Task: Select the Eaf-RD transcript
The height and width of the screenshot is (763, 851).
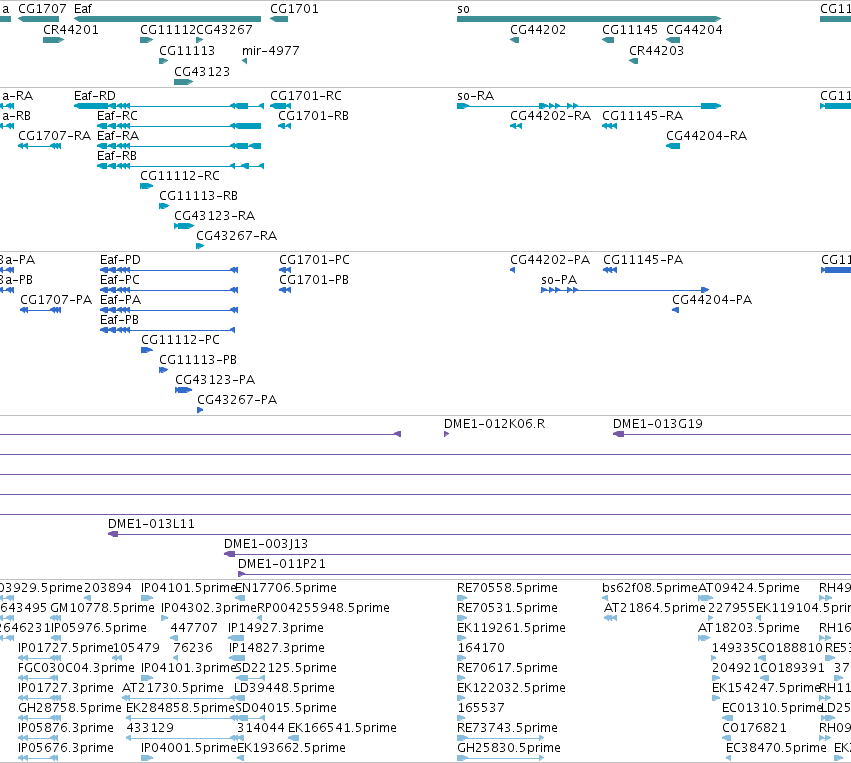Action: coord(95,96)
